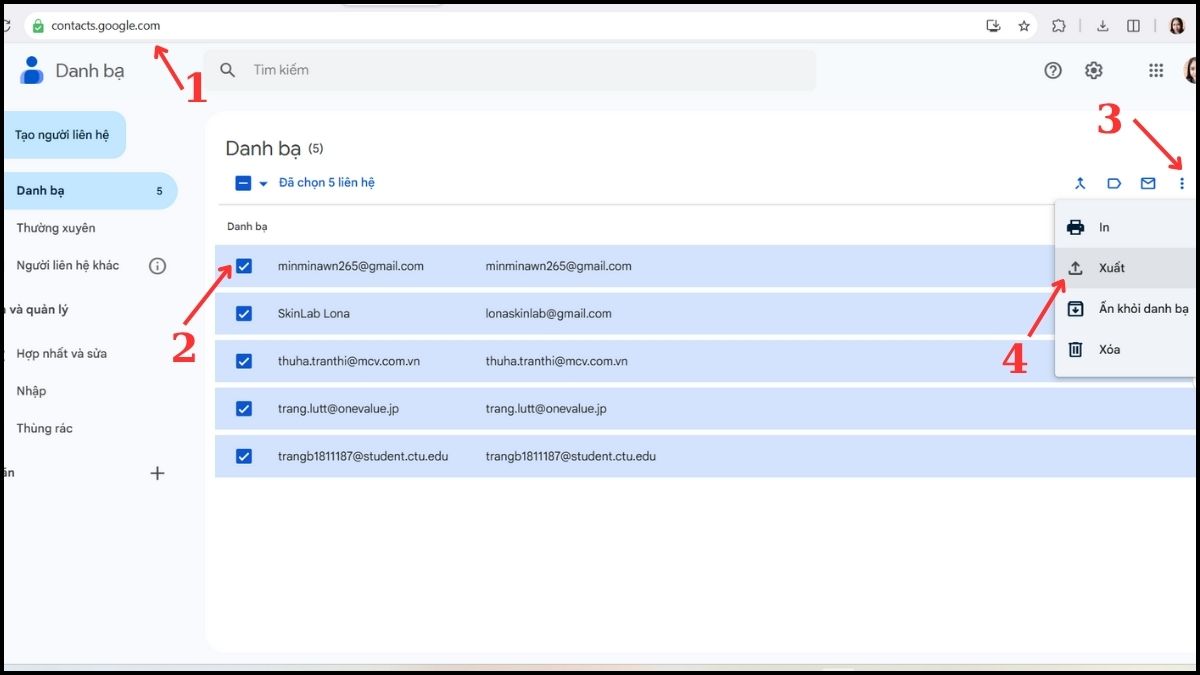
Task: Select In (print) menu option
Action: click(1104, 227)
